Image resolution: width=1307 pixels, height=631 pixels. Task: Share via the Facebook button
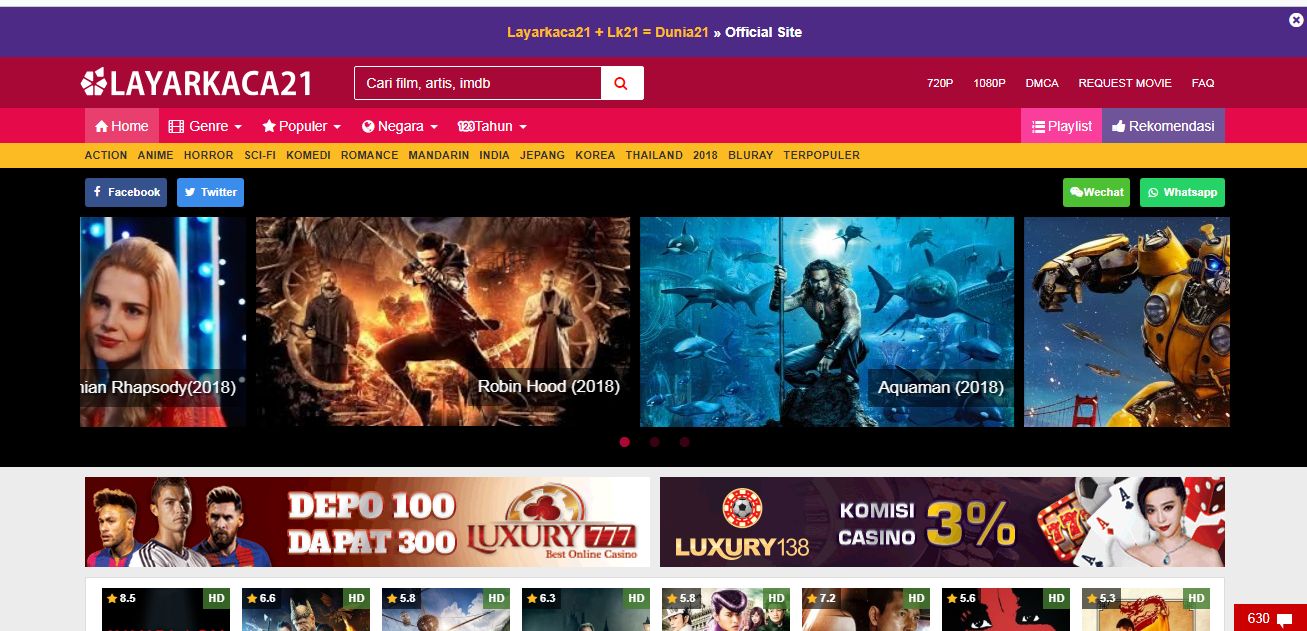point(126,192)
